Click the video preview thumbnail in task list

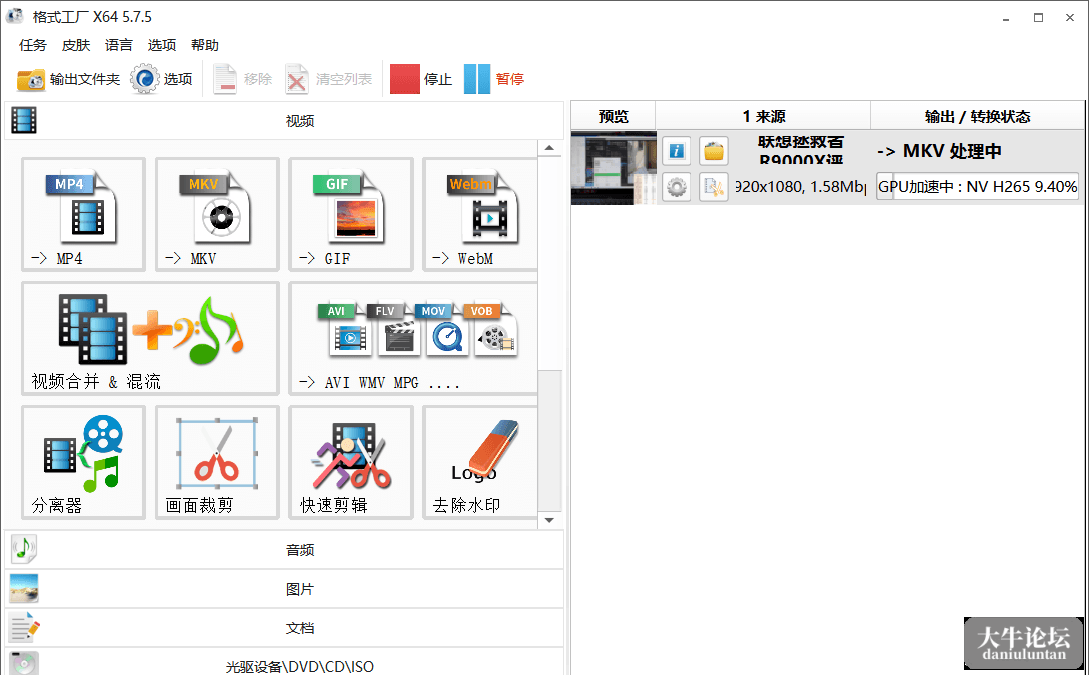click(614, 168)
